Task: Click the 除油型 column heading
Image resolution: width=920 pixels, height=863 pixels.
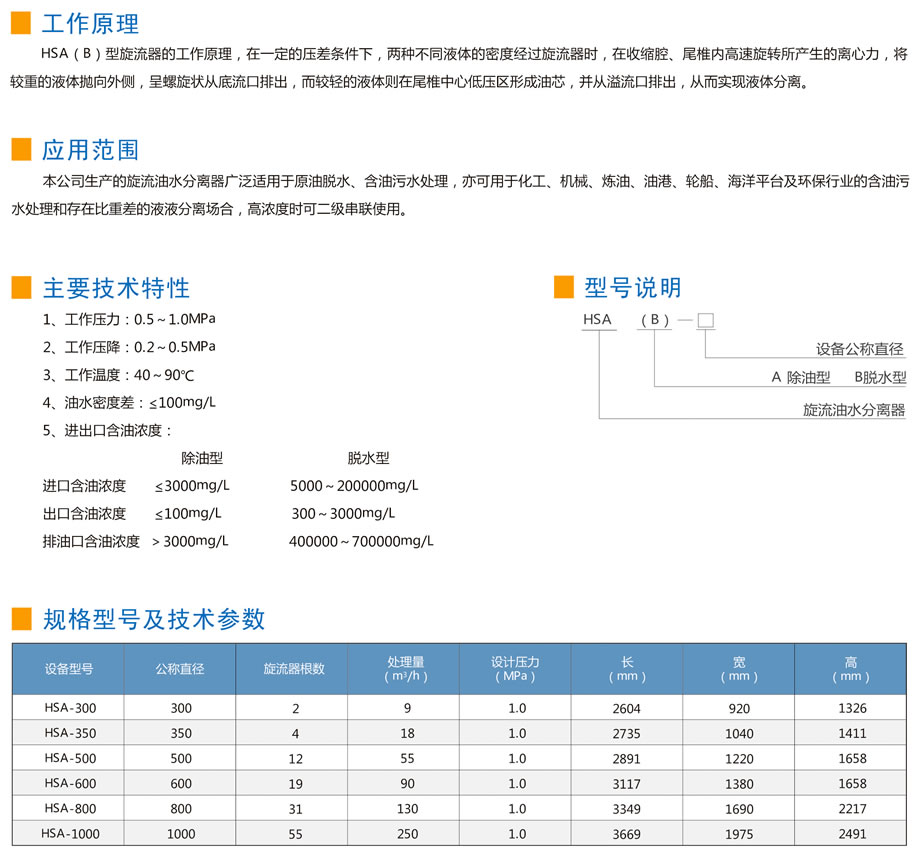Action: point(202,458)
